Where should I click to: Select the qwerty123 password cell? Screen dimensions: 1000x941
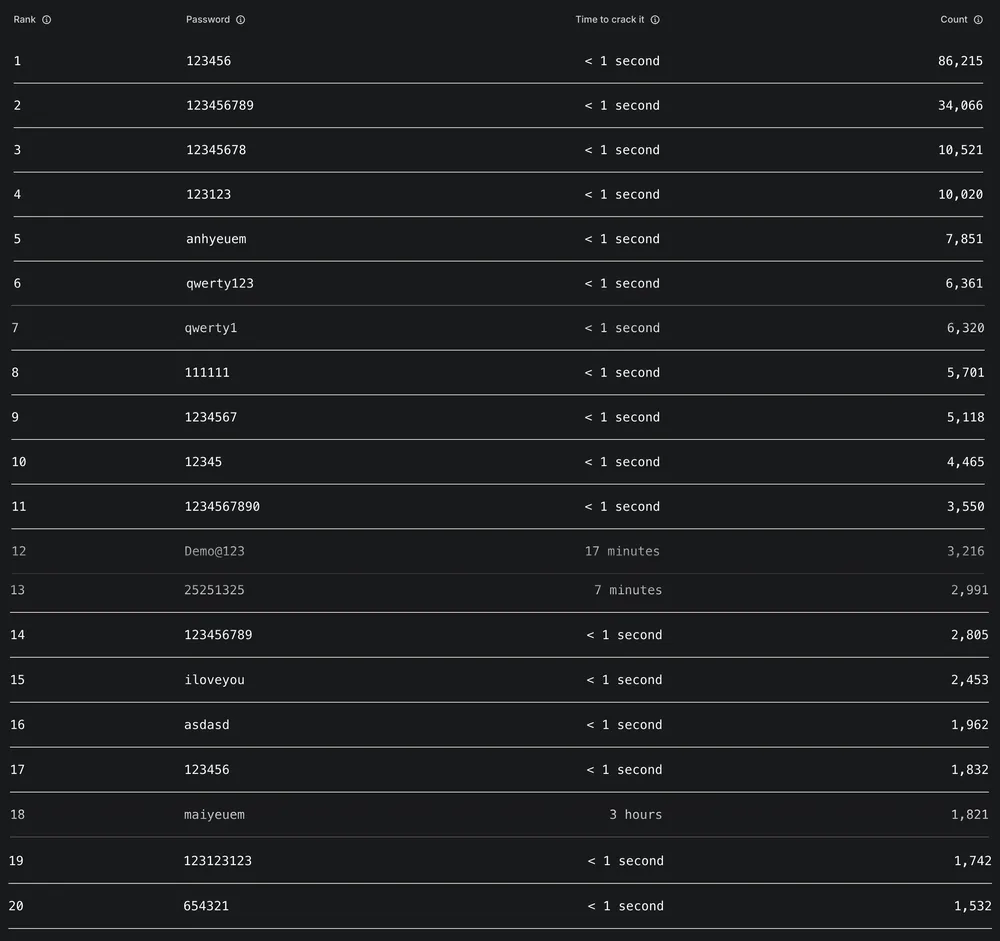(x=220, y=284)
